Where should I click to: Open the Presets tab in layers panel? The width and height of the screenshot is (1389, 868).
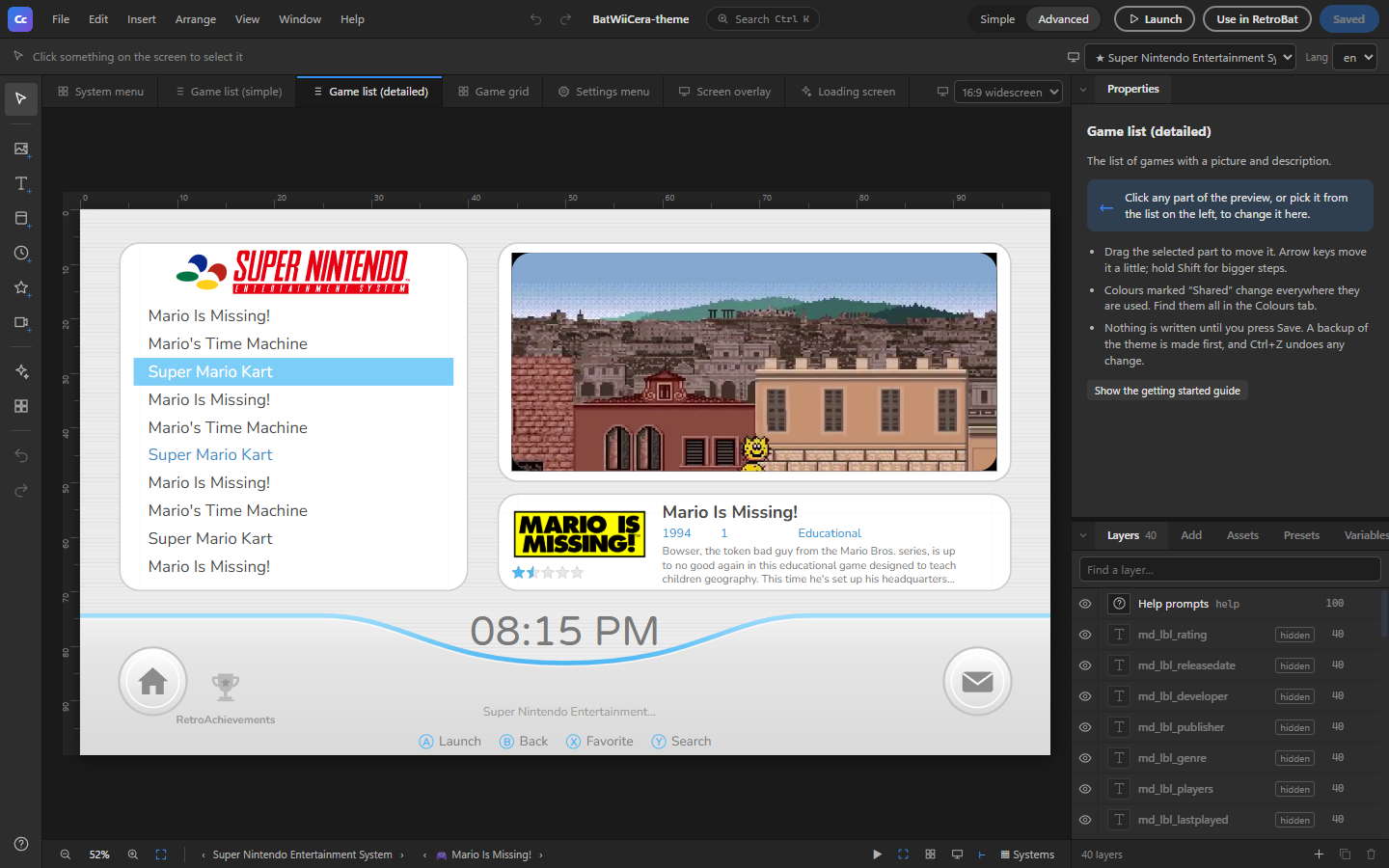1301,535
